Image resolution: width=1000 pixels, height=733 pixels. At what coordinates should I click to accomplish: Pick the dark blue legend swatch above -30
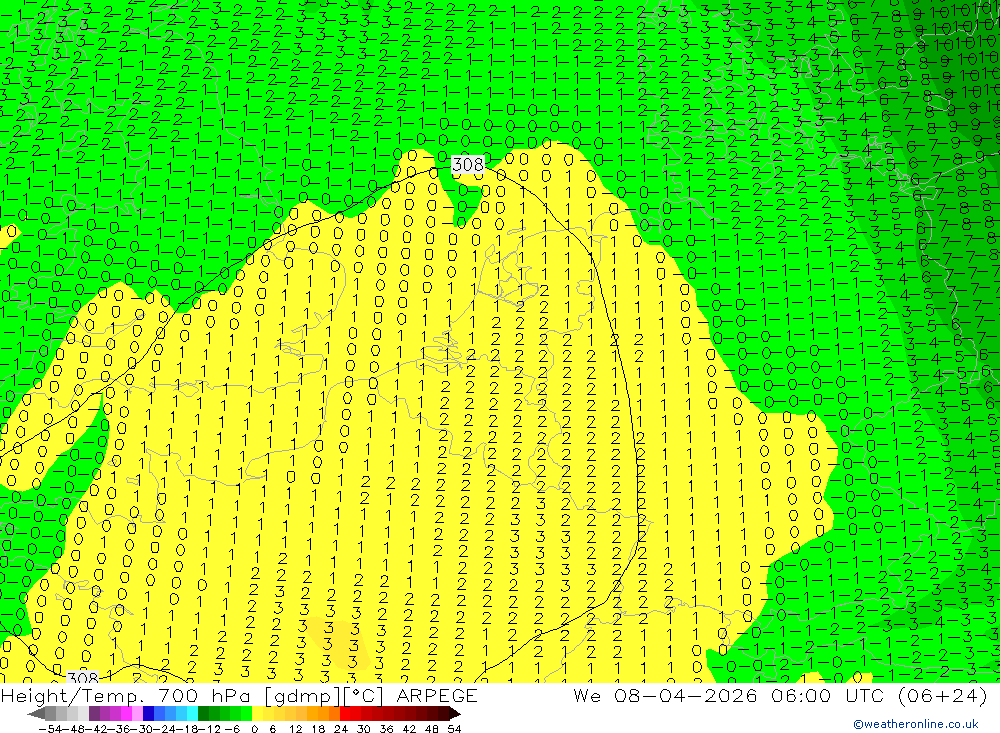click(x=148, y=713)
